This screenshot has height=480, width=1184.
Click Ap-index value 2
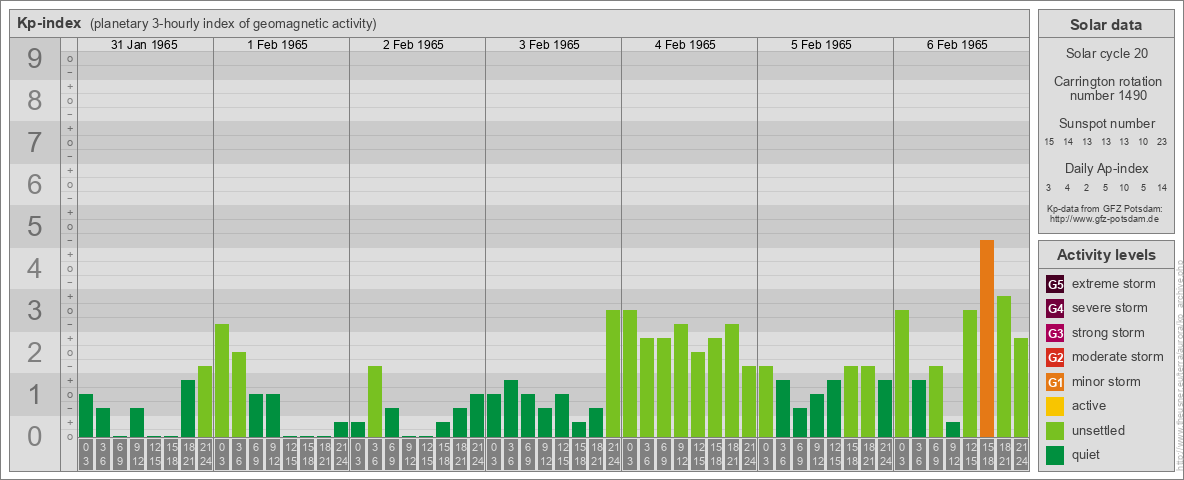coord(1087,187)
